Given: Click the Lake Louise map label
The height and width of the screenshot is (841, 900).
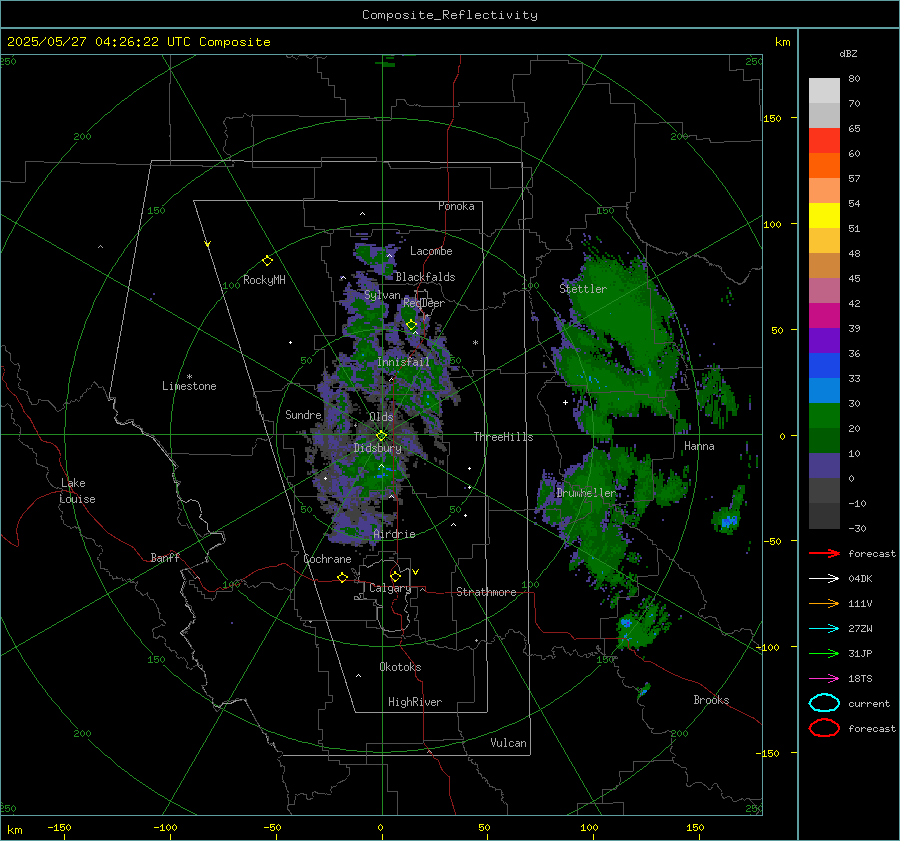Looking at the screenshot, I should (x=77, y=491).
